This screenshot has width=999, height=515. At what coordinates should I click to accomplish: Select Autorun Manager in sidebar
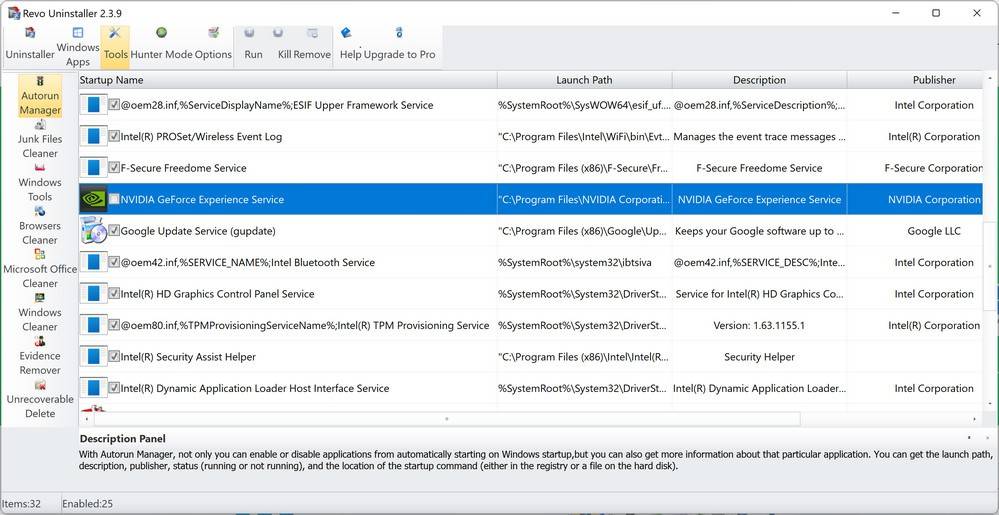point(40,96)
